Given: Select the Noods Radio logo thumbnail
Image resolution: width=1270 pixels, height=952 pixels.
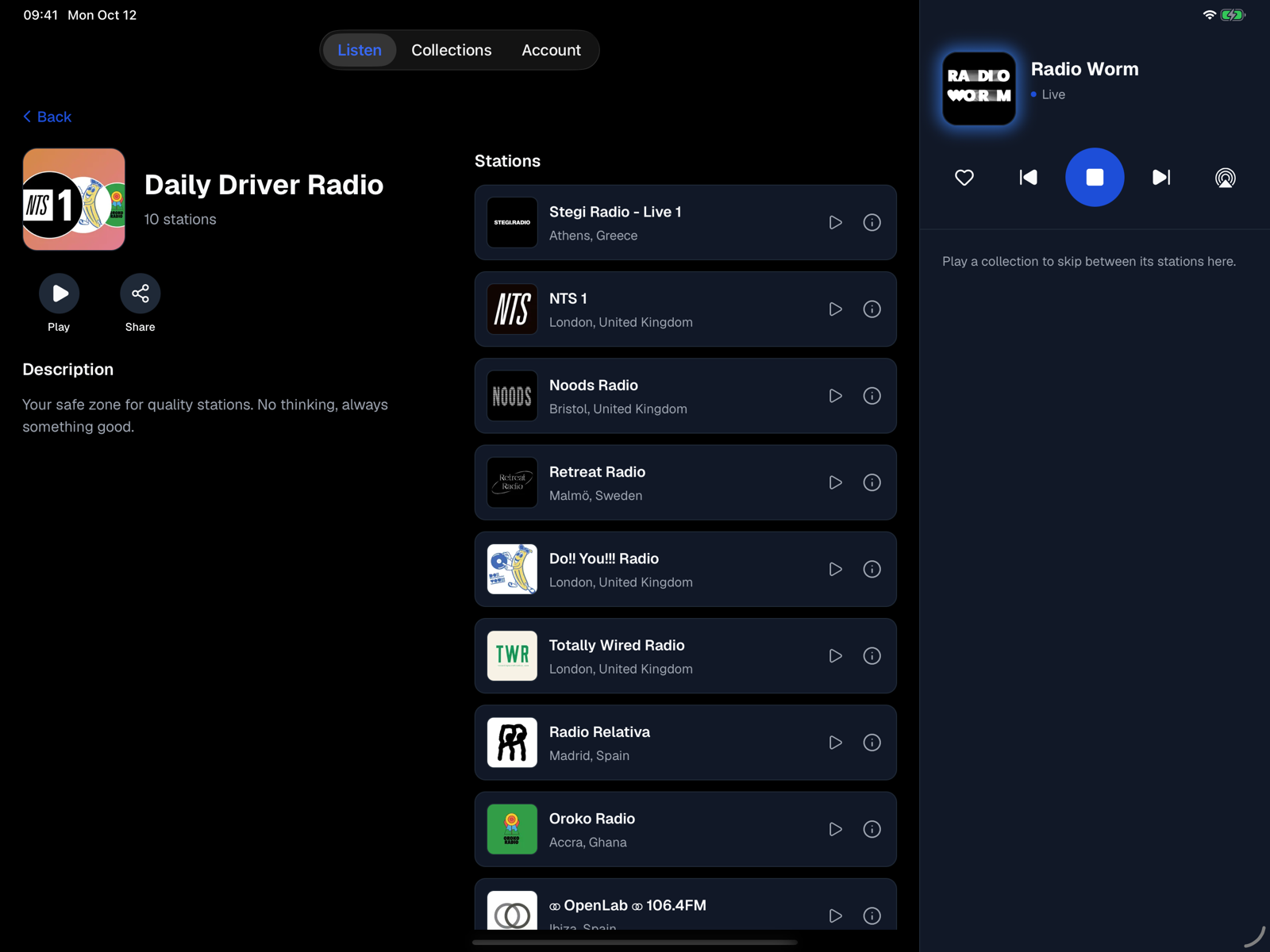Looking at the screenshot, I should [512, 396].
